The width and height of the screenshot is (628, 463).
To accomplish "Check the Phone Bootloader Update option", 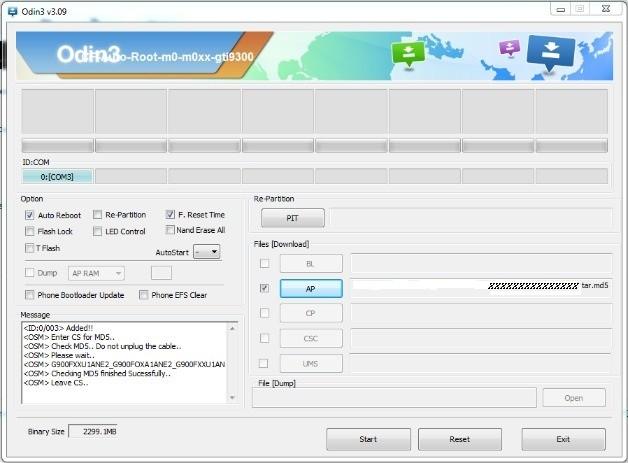I will (x=29, y=295).
